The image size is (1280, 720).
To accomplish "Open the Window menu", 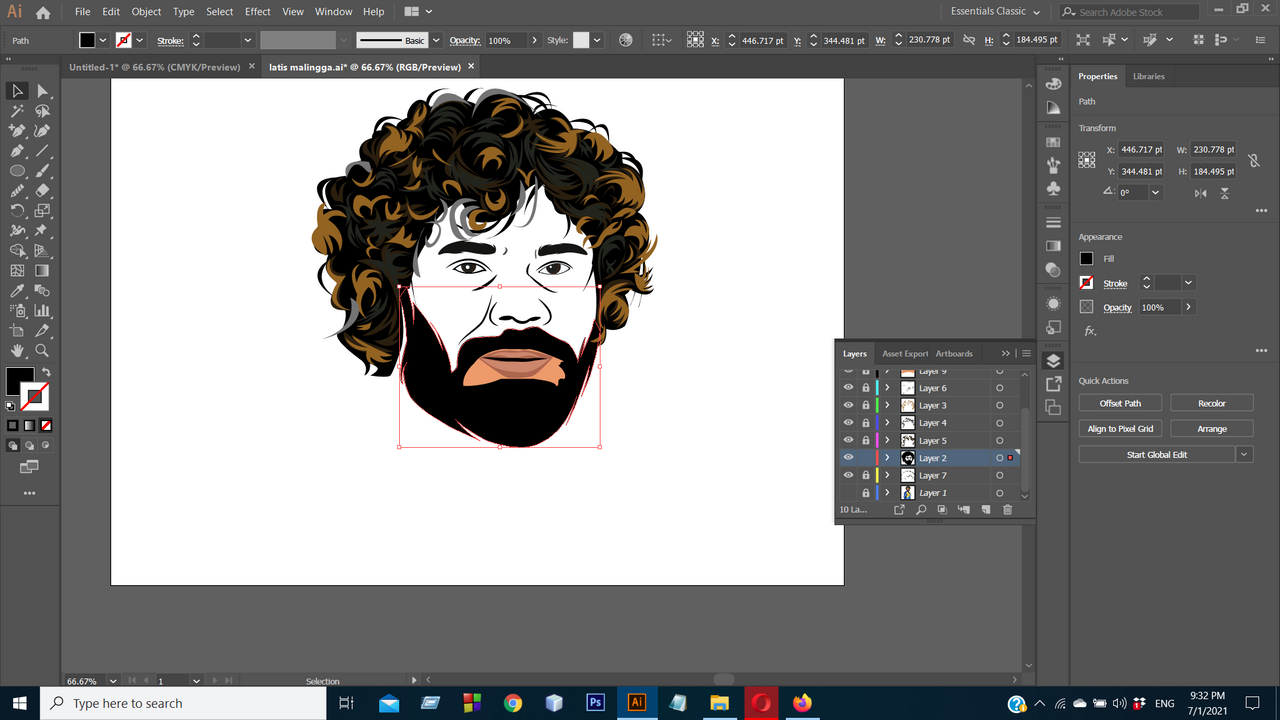I will (333, 12).
